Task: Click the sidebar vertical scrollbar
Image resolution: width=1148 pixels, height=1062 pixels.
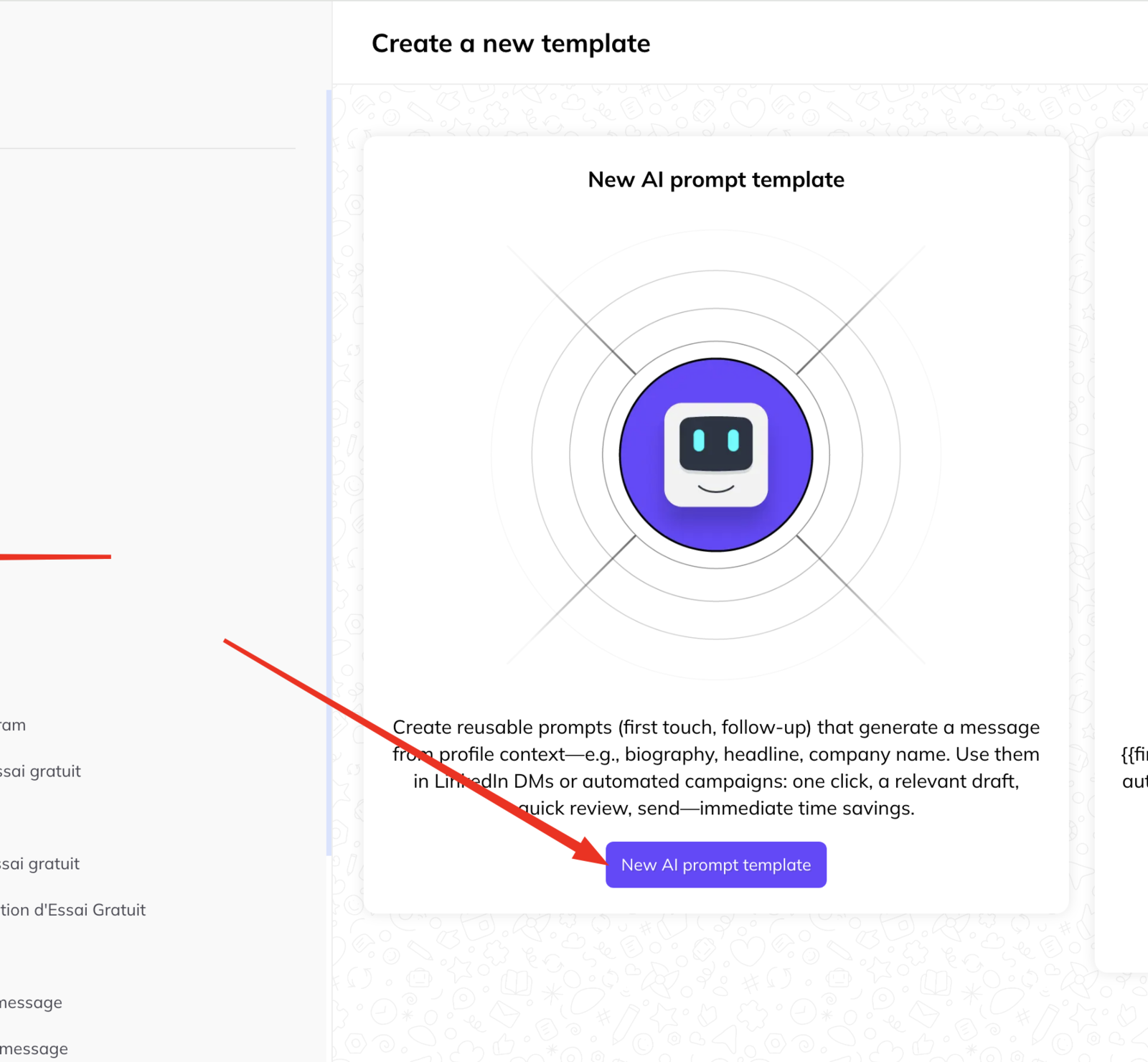Action: (x=329, y=472)
